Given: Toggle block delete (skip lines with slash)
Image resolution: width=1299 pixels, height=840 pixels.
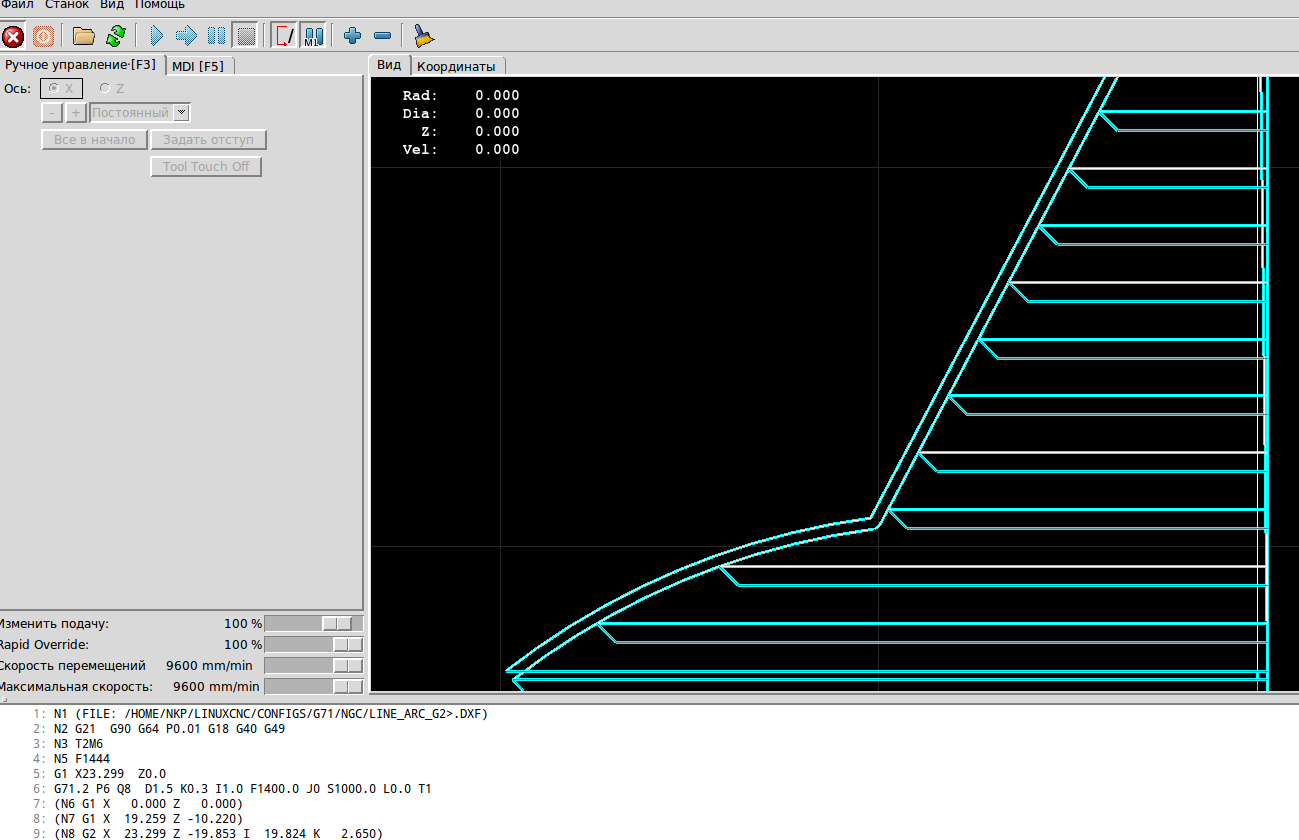Looking at the screenshot, I should click(284, 36).
